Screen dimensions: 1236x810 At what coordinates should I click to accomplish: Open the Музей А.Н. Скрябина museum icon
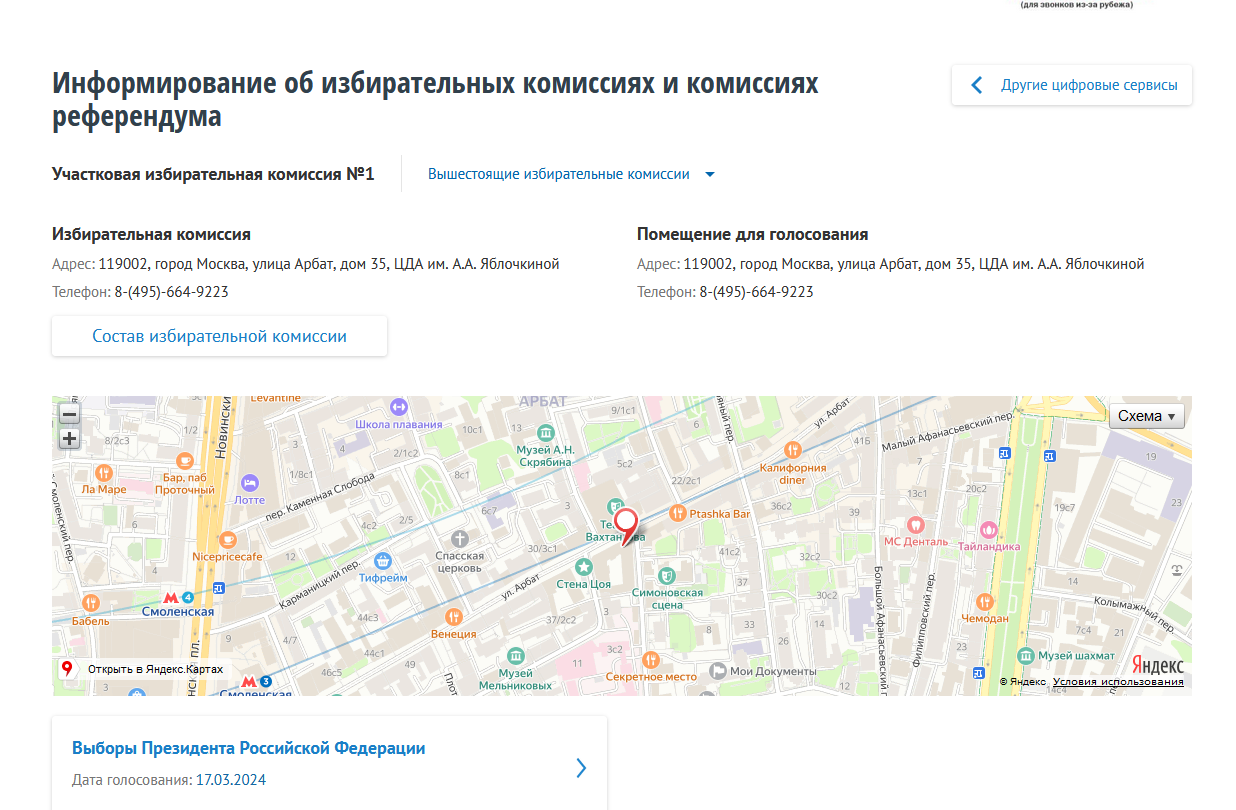click(x=545, y=433)
